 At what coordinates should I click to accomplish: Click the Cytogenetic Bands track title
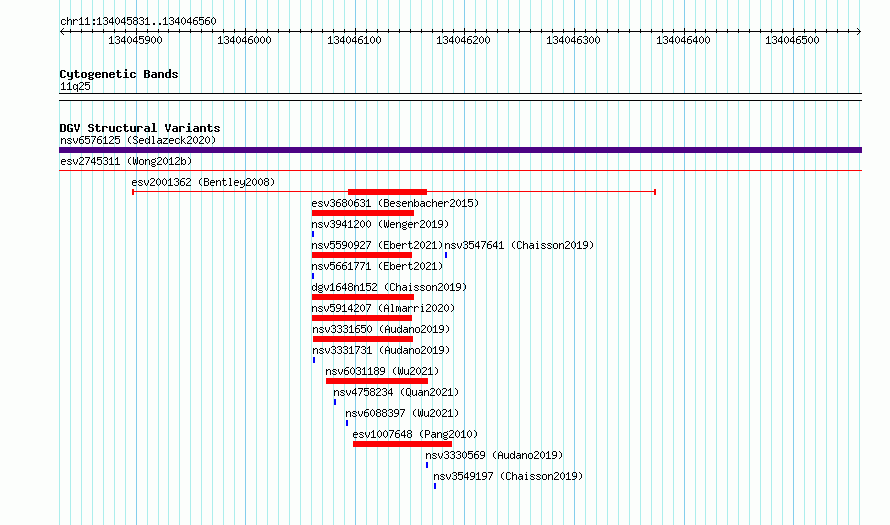(x=119, y=74)
